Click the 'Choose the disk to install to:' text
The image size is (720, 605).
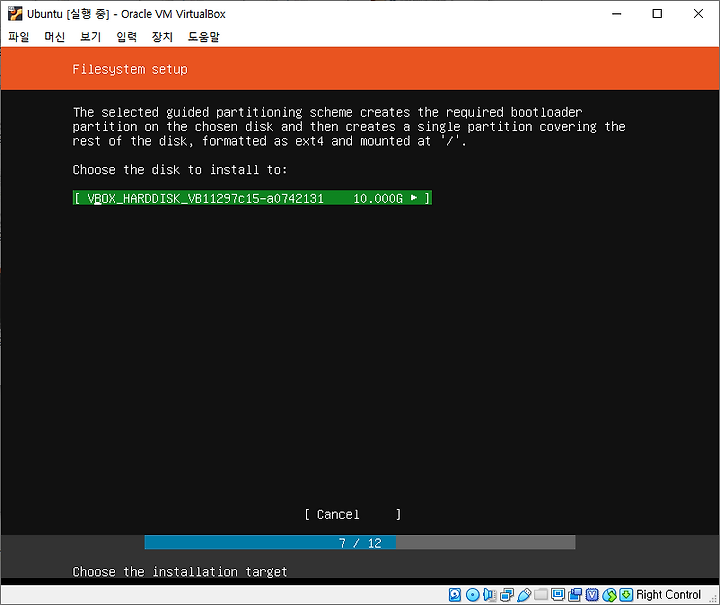pyautogui.click(x=180, y=170)
